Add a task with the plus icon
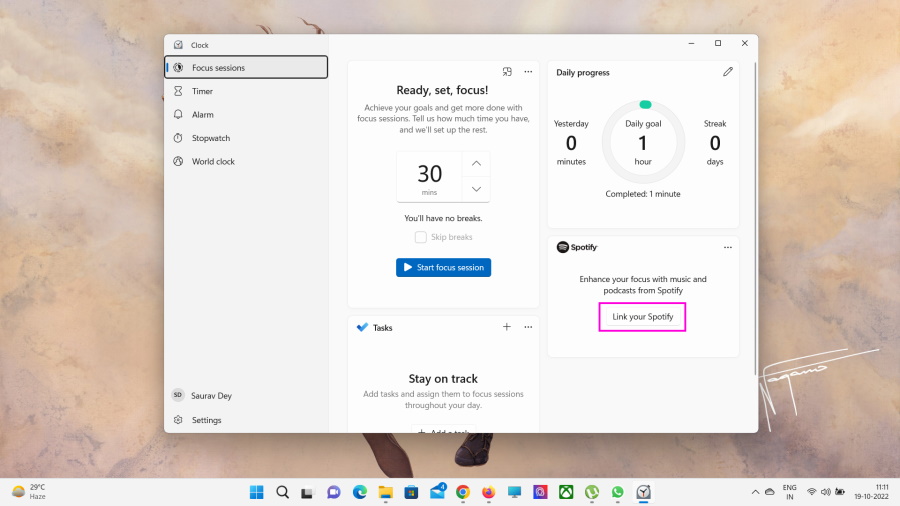The height and width of the screenshot is (506, 900). [507, 327]
